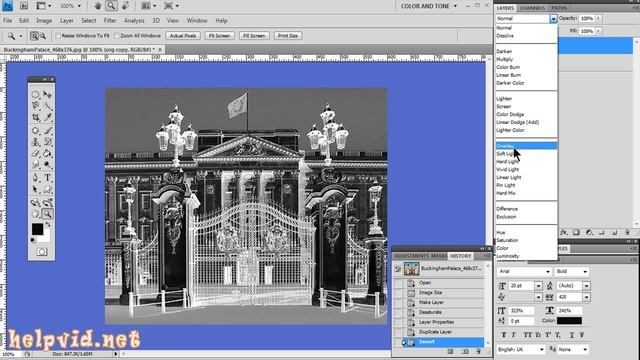Enable Zoom All Windows checkbox

click(x=116, y=36)
